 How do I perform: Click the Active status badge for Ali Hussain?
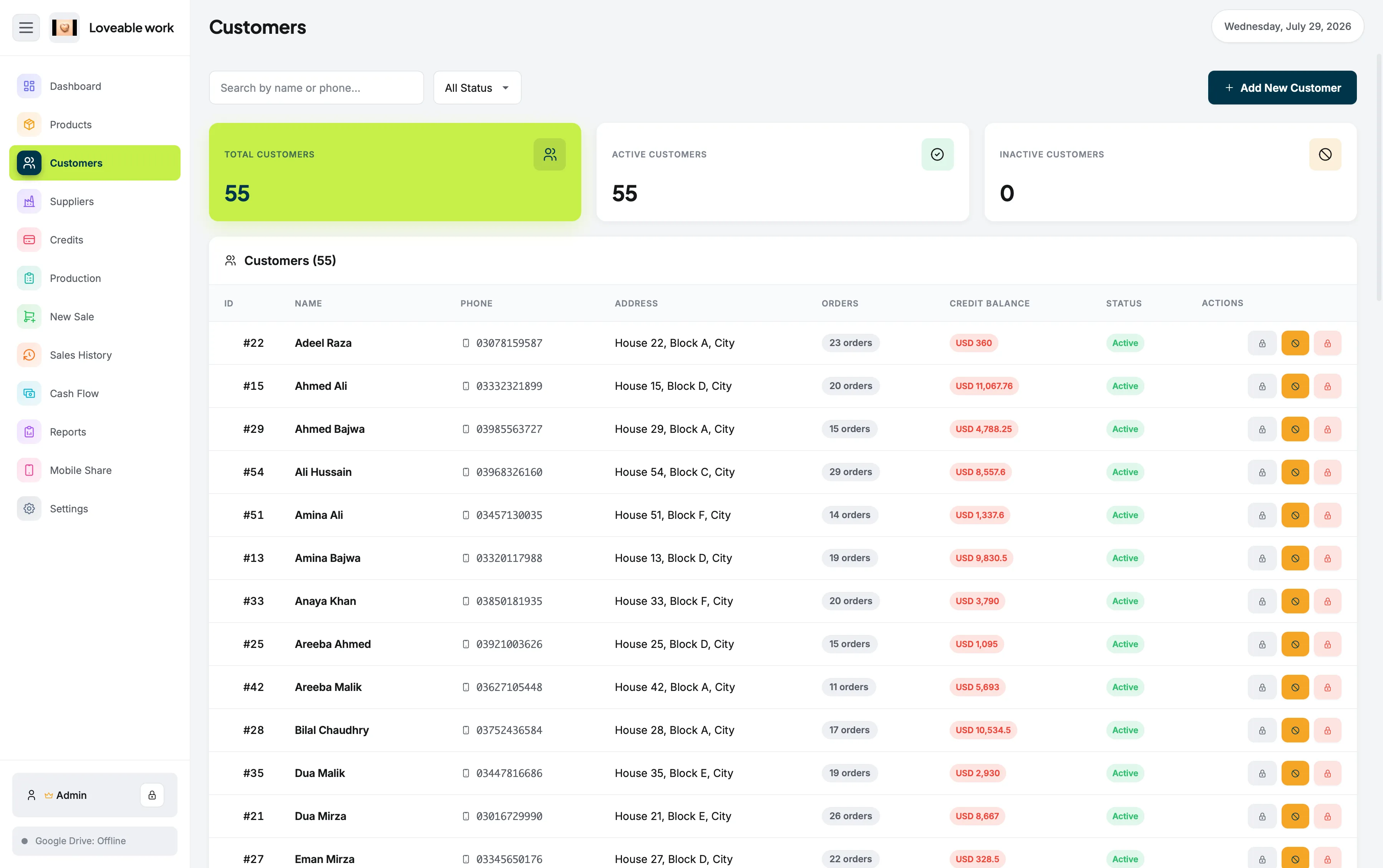1125,472
